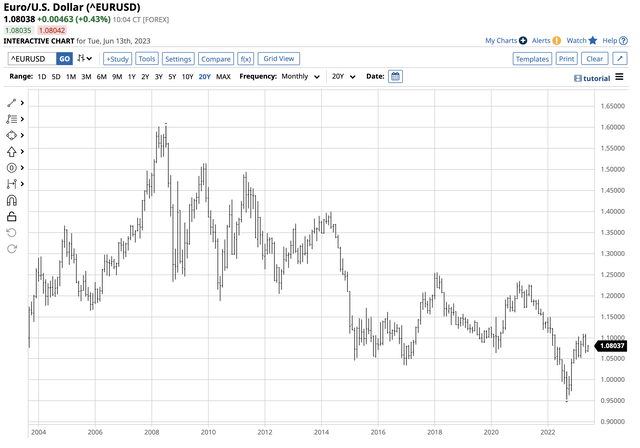This screenshot has width=640, height=448.
Task: Set range to 5Y
Action: [172, 76]
